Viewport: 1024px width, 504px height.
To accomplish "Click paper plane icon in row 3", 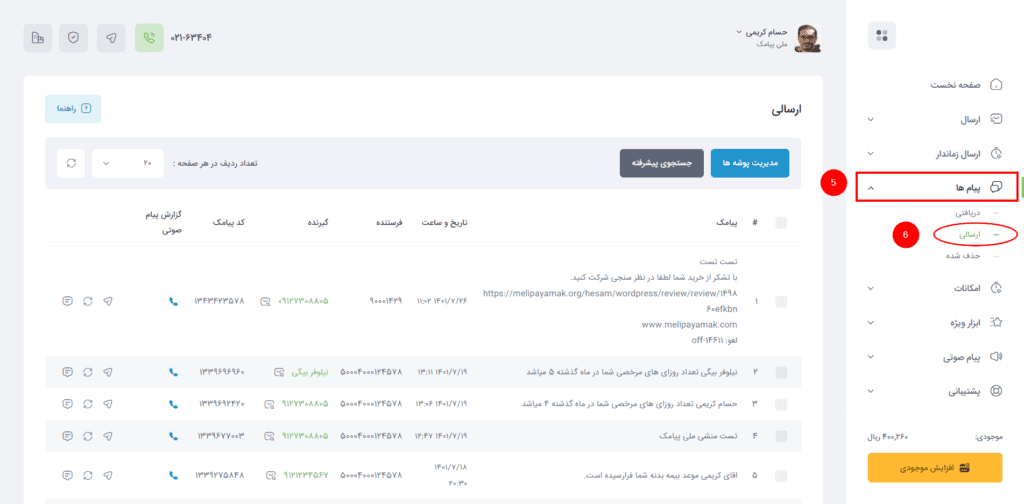I will [108, 404].
